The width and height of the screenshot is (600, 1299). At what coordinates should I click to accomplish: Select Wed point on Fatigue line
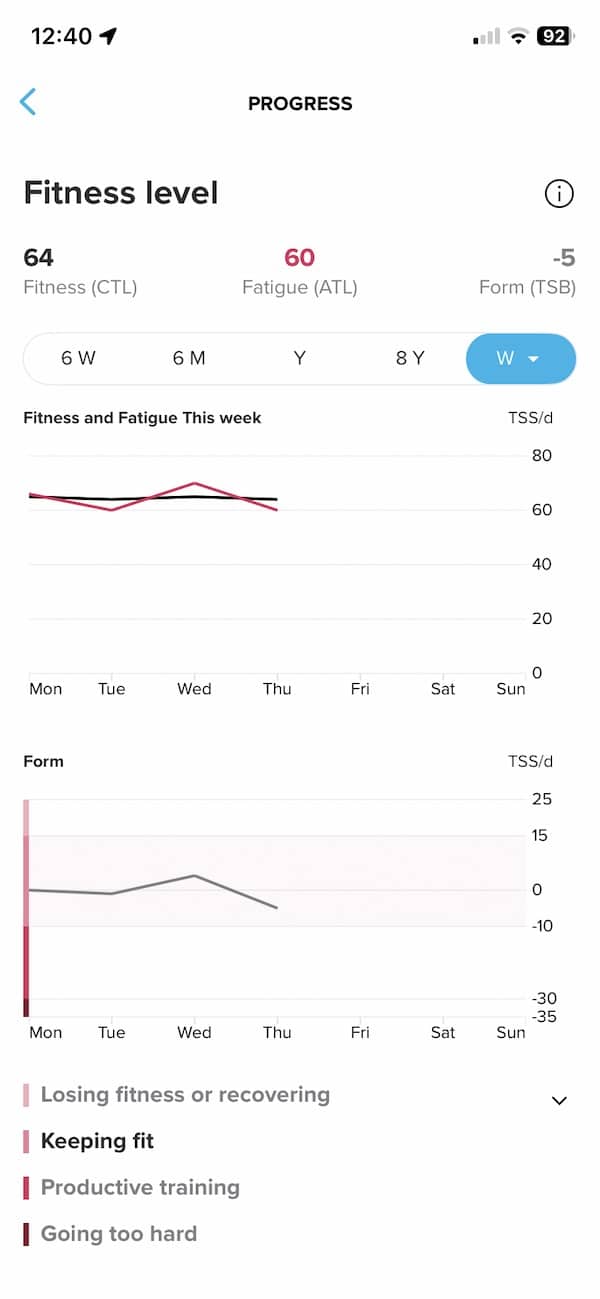pos(194,484)
